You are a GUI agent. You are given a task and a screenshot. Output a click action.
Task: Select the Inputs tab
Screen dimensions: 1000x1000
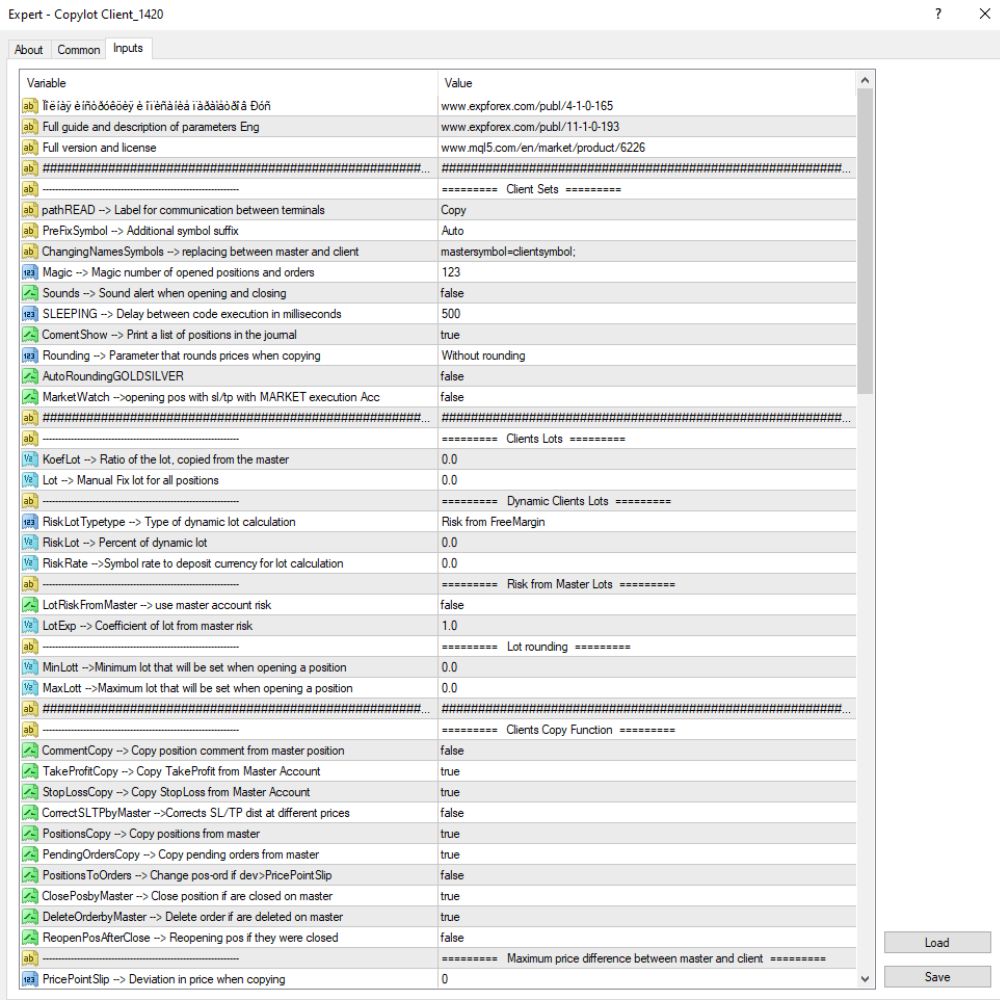tap(128, 48)
